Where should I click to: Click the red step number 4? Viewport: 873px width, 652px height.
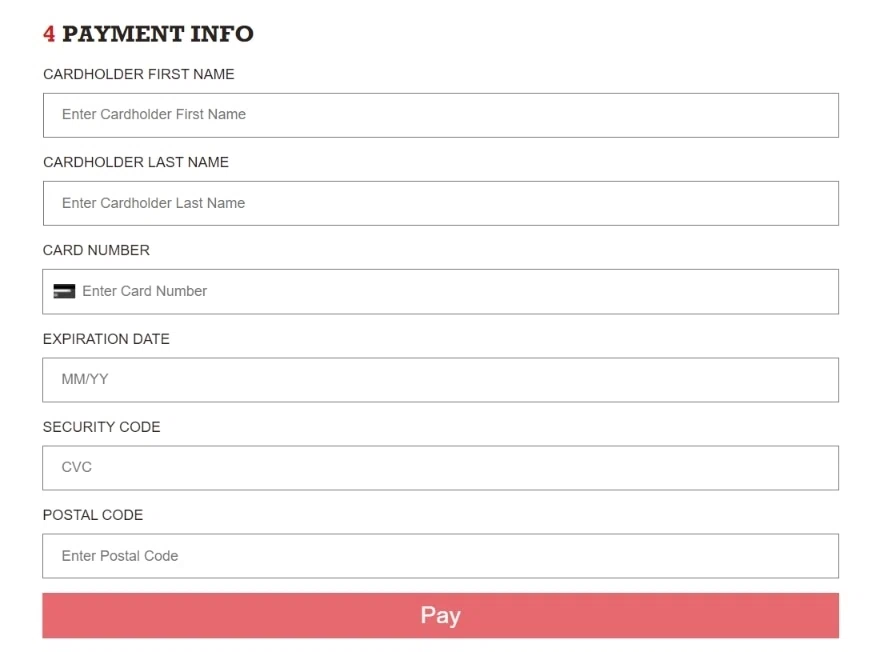click(49, 34)
